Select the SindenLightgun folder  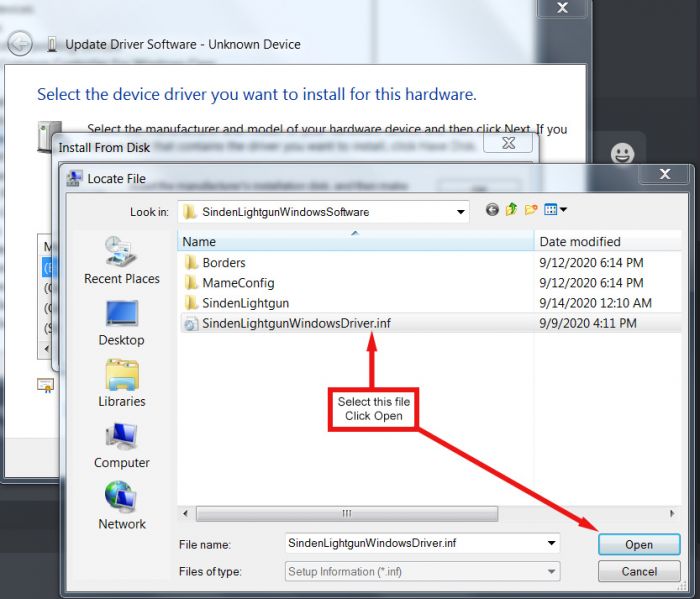coord(244,303)
